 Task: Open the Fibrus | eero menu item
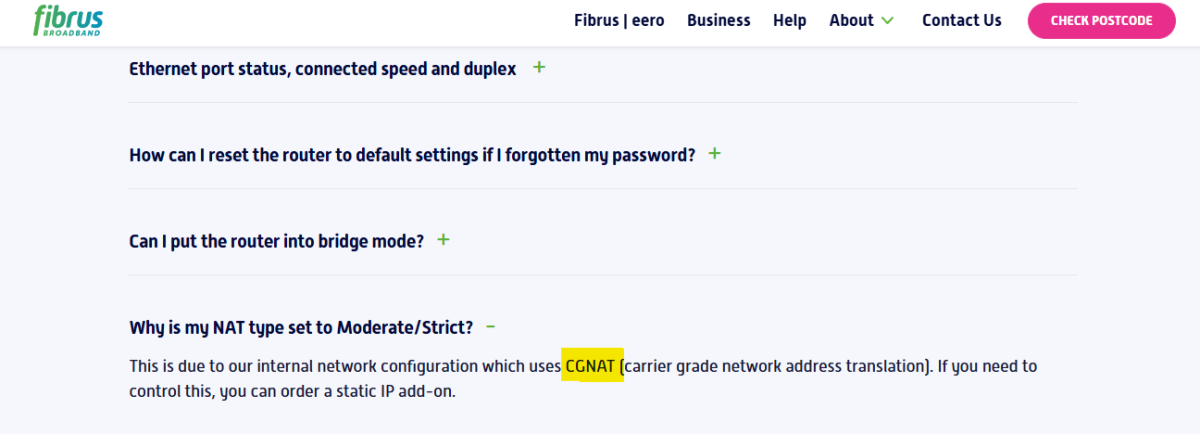[x=619, y=20]
